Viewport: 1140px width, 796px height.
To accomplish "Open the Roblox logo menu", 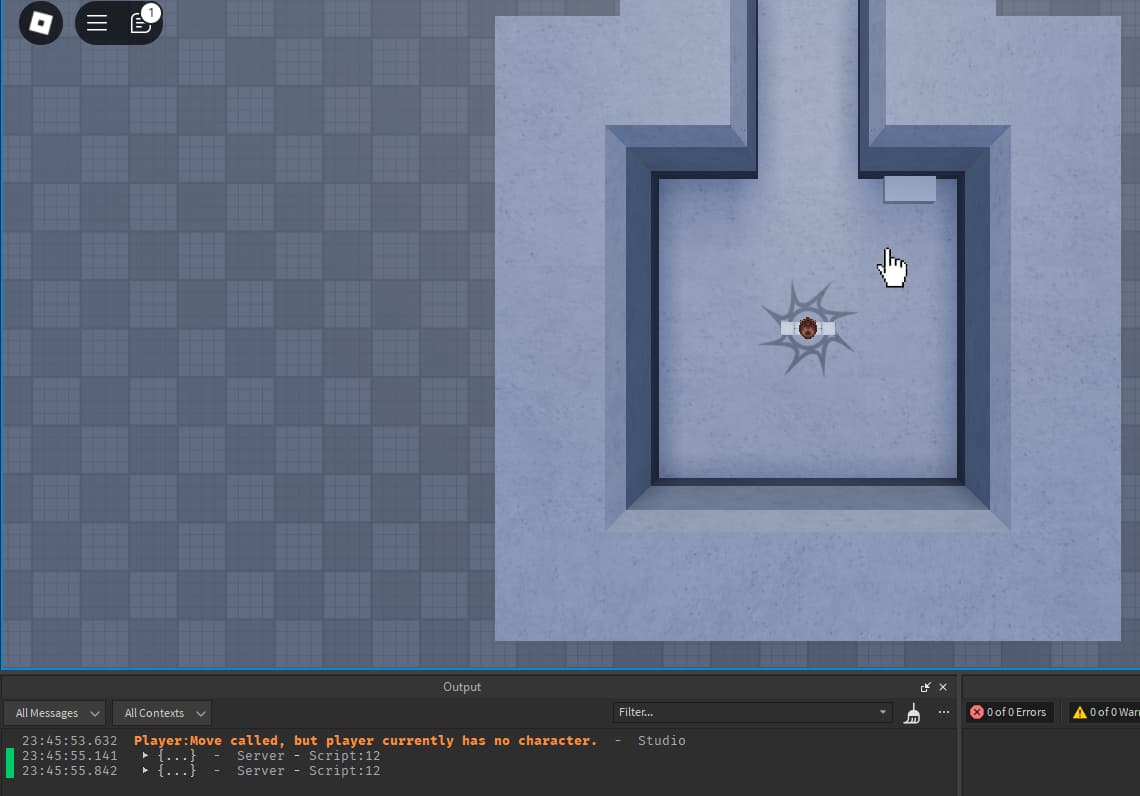I will pyautogui.click(x=41, y=23).
